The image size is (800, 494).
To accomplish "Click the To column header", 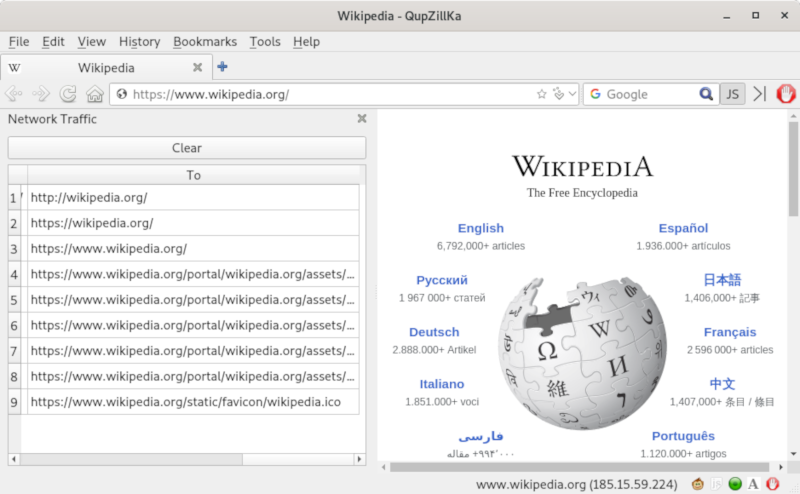I will click(x=193, y=175).
